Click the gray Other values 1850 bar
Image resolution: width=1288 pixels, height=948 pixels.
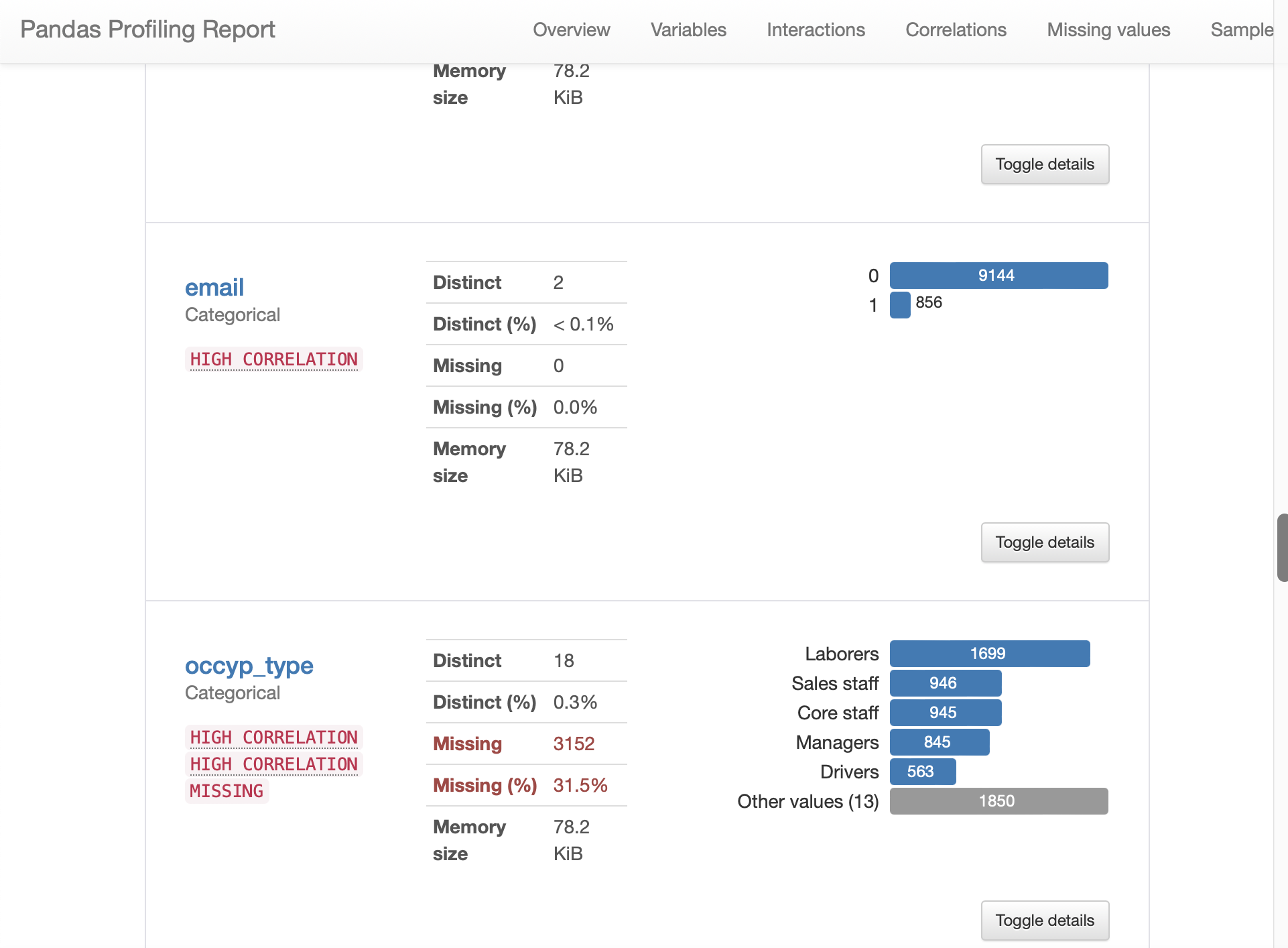click(x=998, y=801)
